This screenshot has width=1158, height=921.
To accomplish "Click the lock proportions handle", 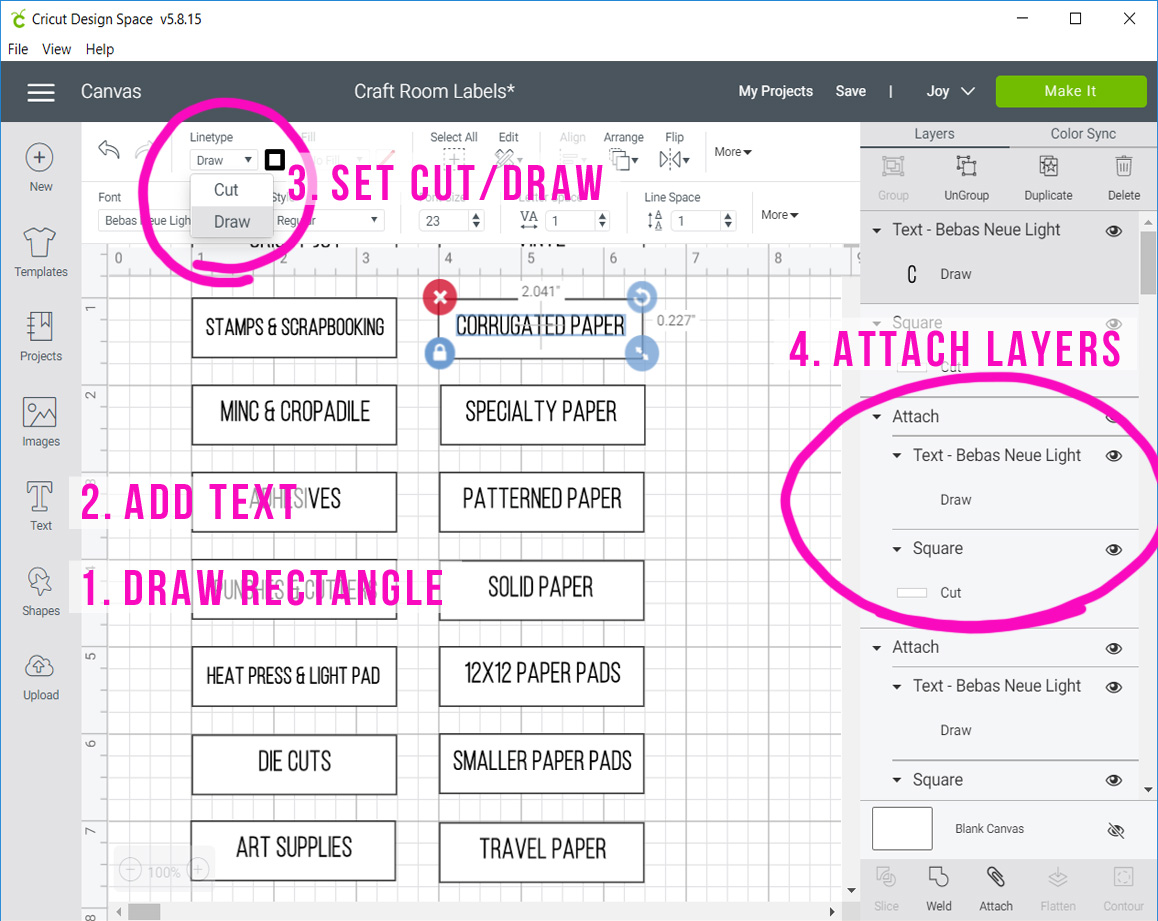I will (440, 353).
